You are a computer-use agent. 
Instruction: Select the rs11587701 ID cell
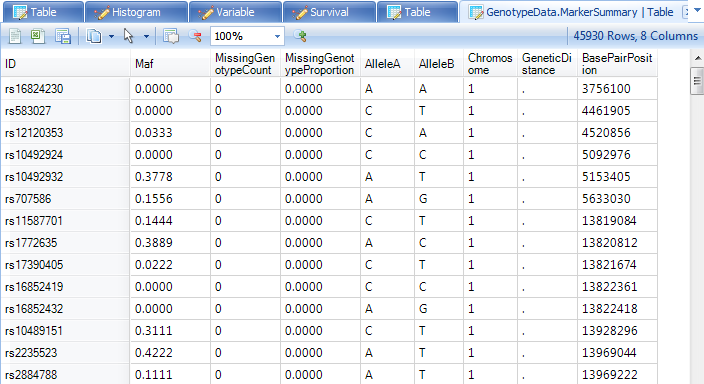(66, 221)
